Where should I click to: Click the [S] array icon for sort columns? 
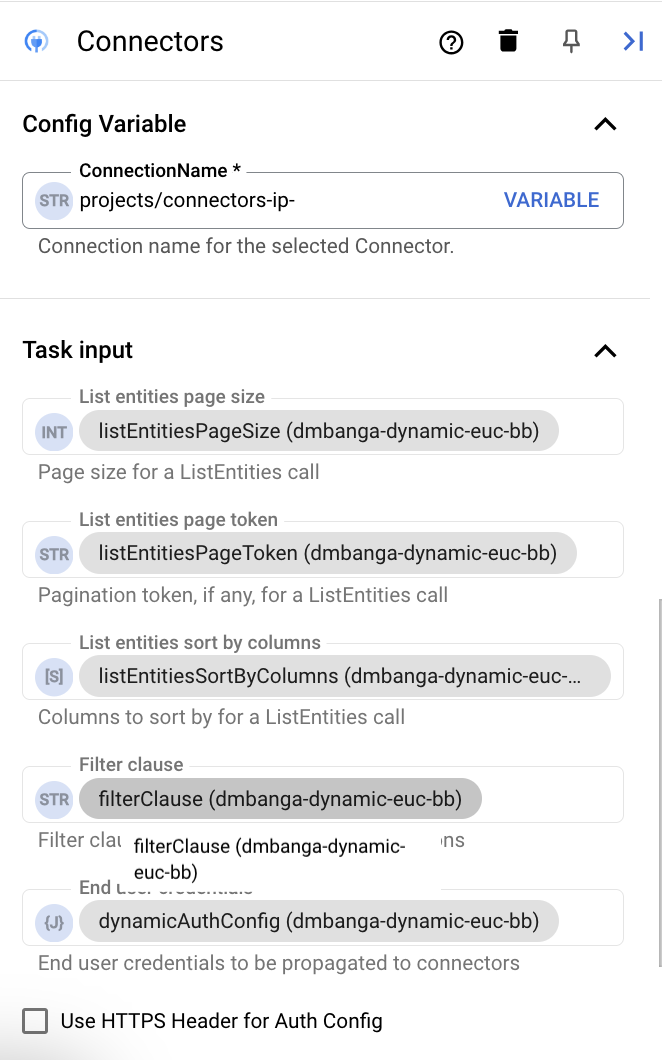click(53, 676)
